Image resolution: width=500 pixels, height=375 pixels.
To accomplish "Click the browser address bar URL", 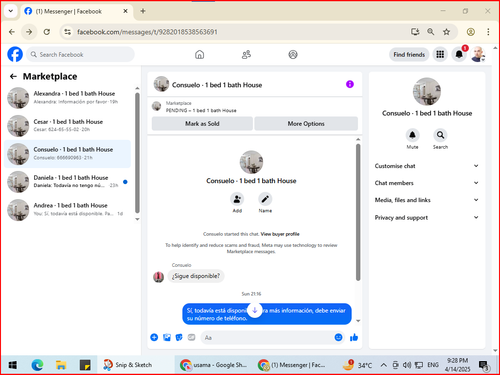I will 147,32.
